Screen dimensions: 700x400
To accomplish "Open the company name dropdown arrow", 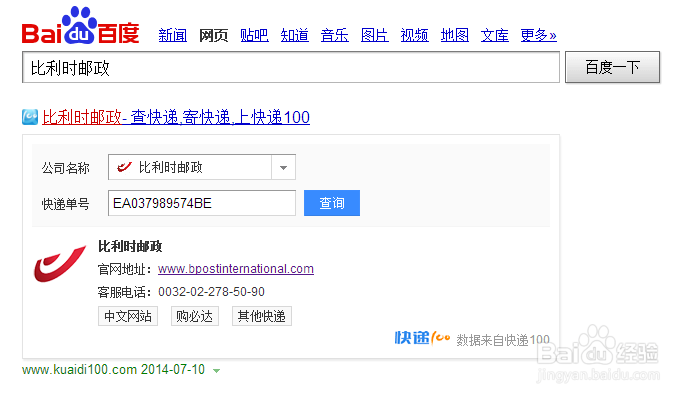I will point(283,167).
